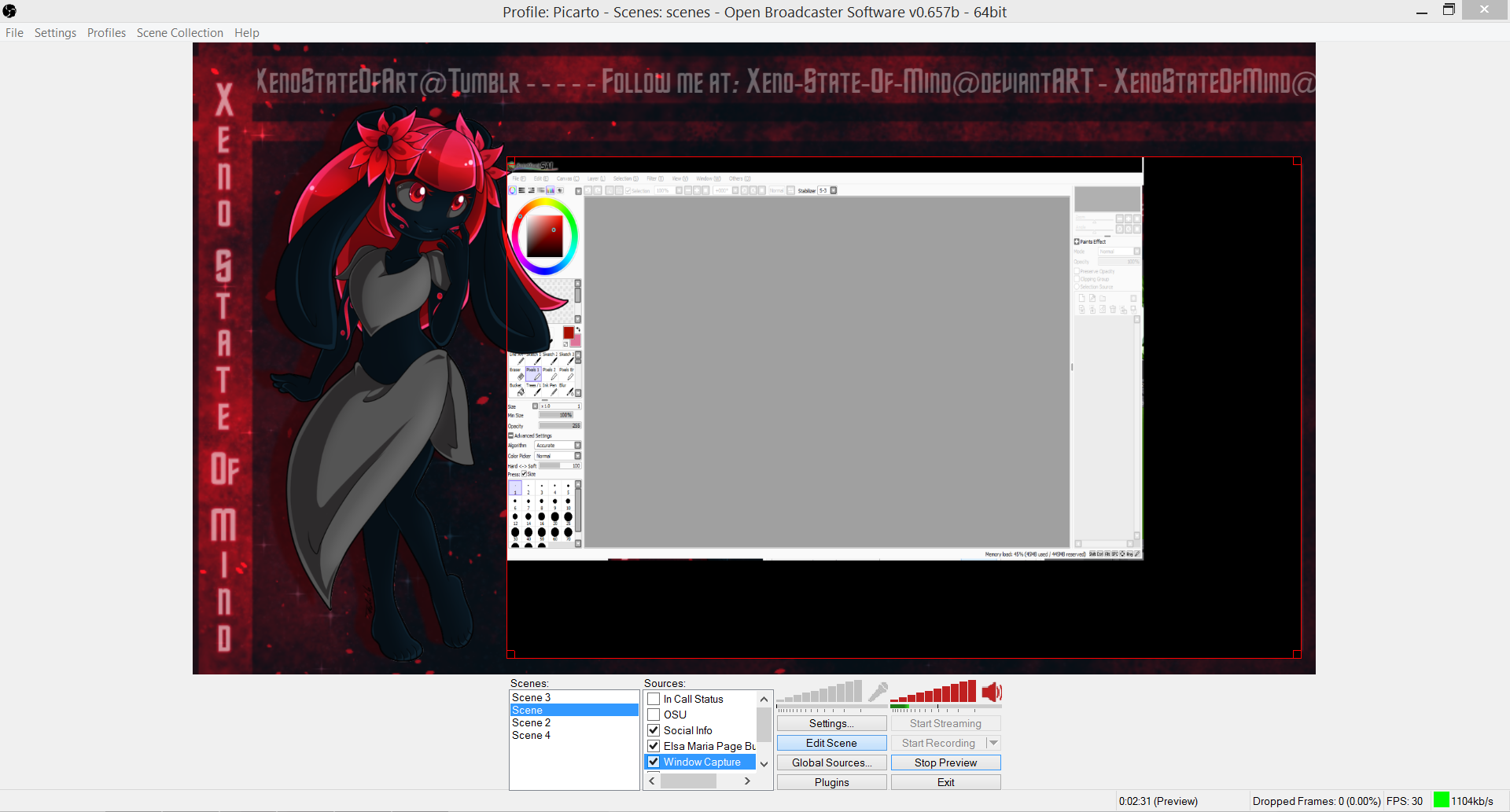Viewport: 1510px width, 812px height.
Task: Uncheck the Elsa Maria Page source
Action: click(x=654, y=746)
